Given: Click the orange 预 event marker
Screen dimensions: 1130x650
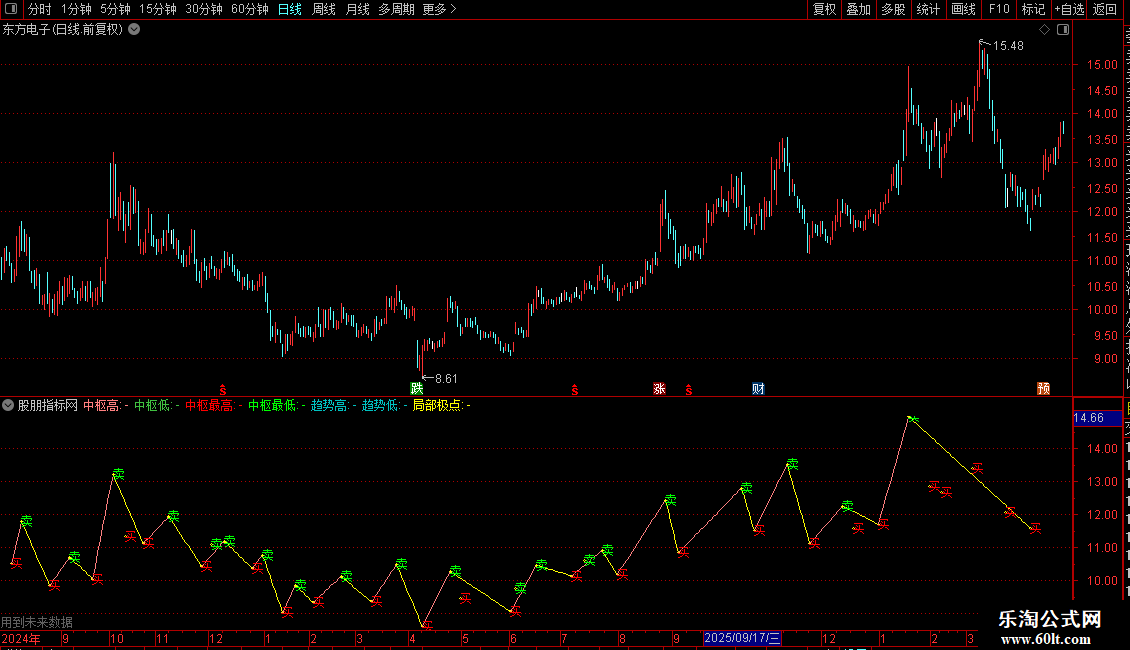Looking at the screenshot, I should (1044, 388).
